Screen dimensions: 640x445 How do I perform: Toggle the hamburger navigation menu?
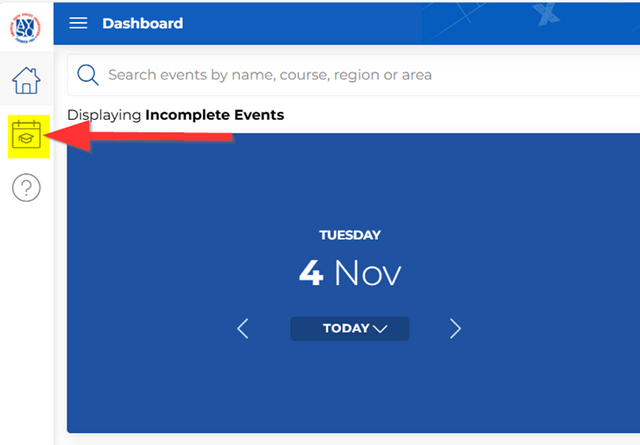78,23
